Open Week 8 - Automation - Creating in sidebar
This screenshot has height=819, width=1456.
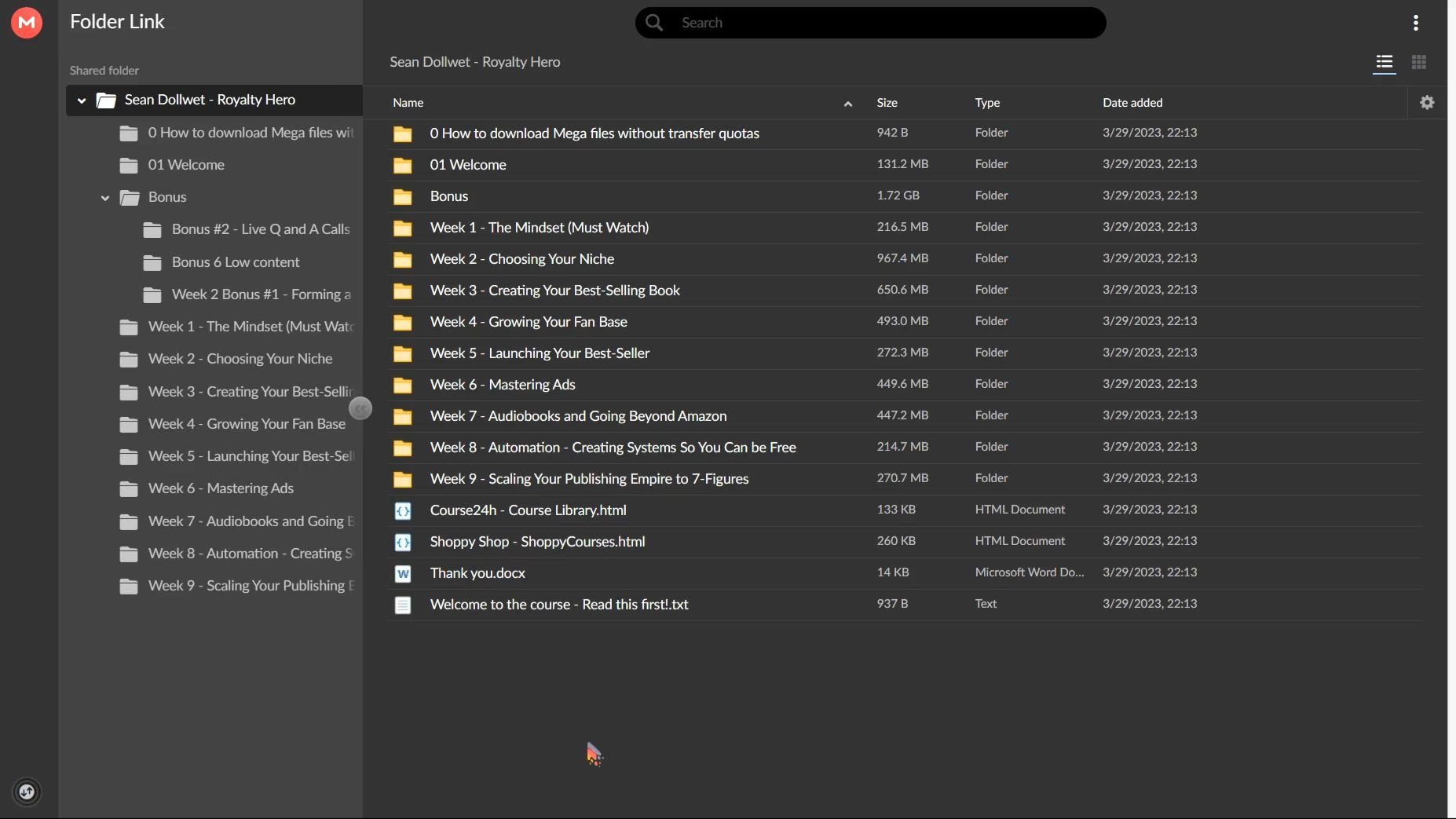pyautogui.click(x=251, y=554)
